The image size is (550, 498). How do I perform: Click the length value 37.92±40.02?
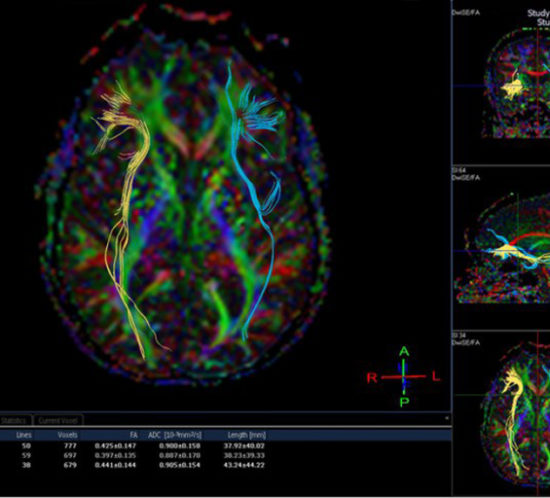coord(244,446)
